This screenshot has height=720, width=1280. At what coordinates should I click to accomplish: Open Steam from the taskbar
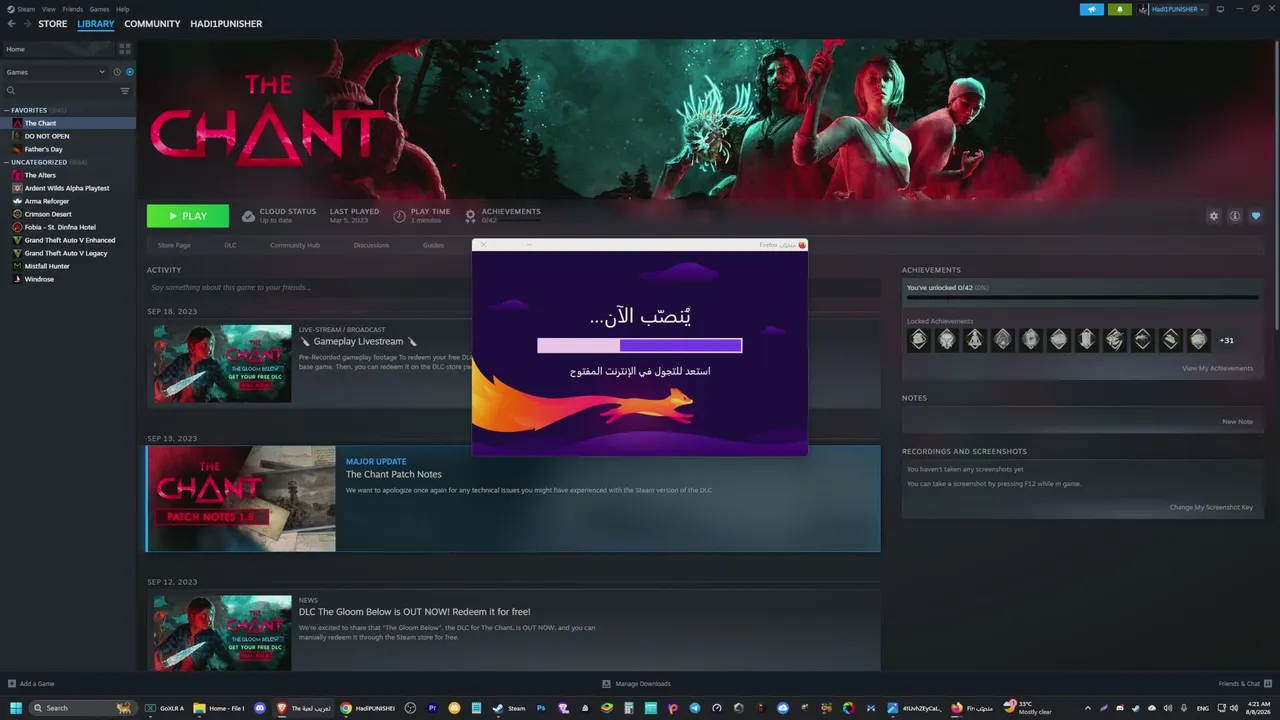[508, 708]
